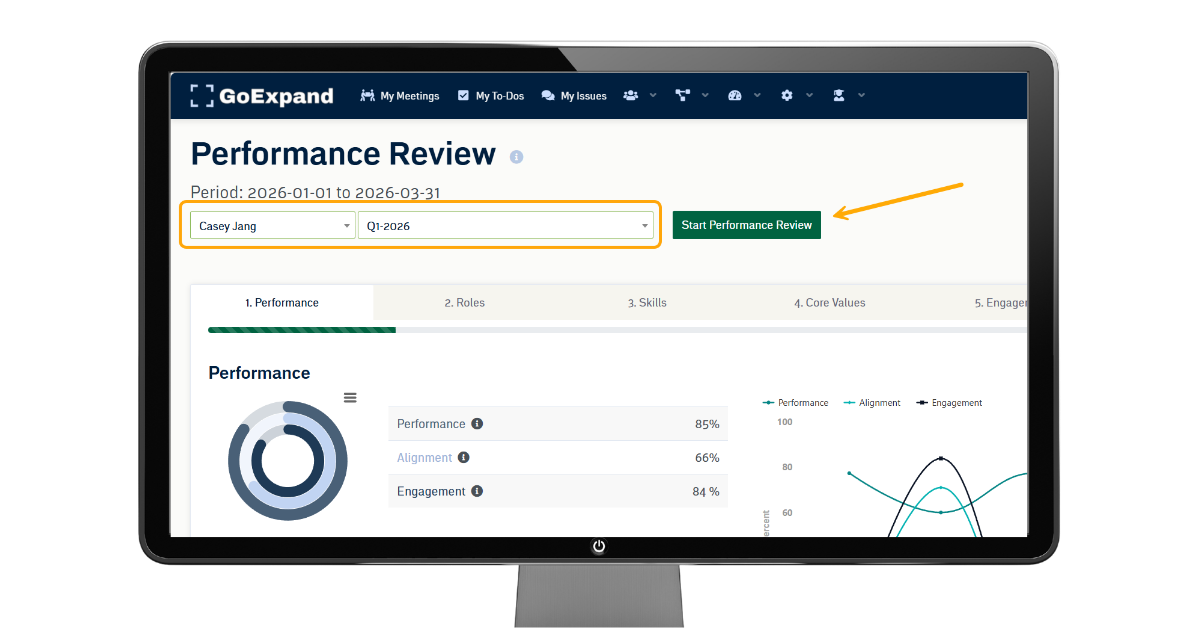
Task: Open the people/team icon menu in navbar
Action: coord(631,96)
